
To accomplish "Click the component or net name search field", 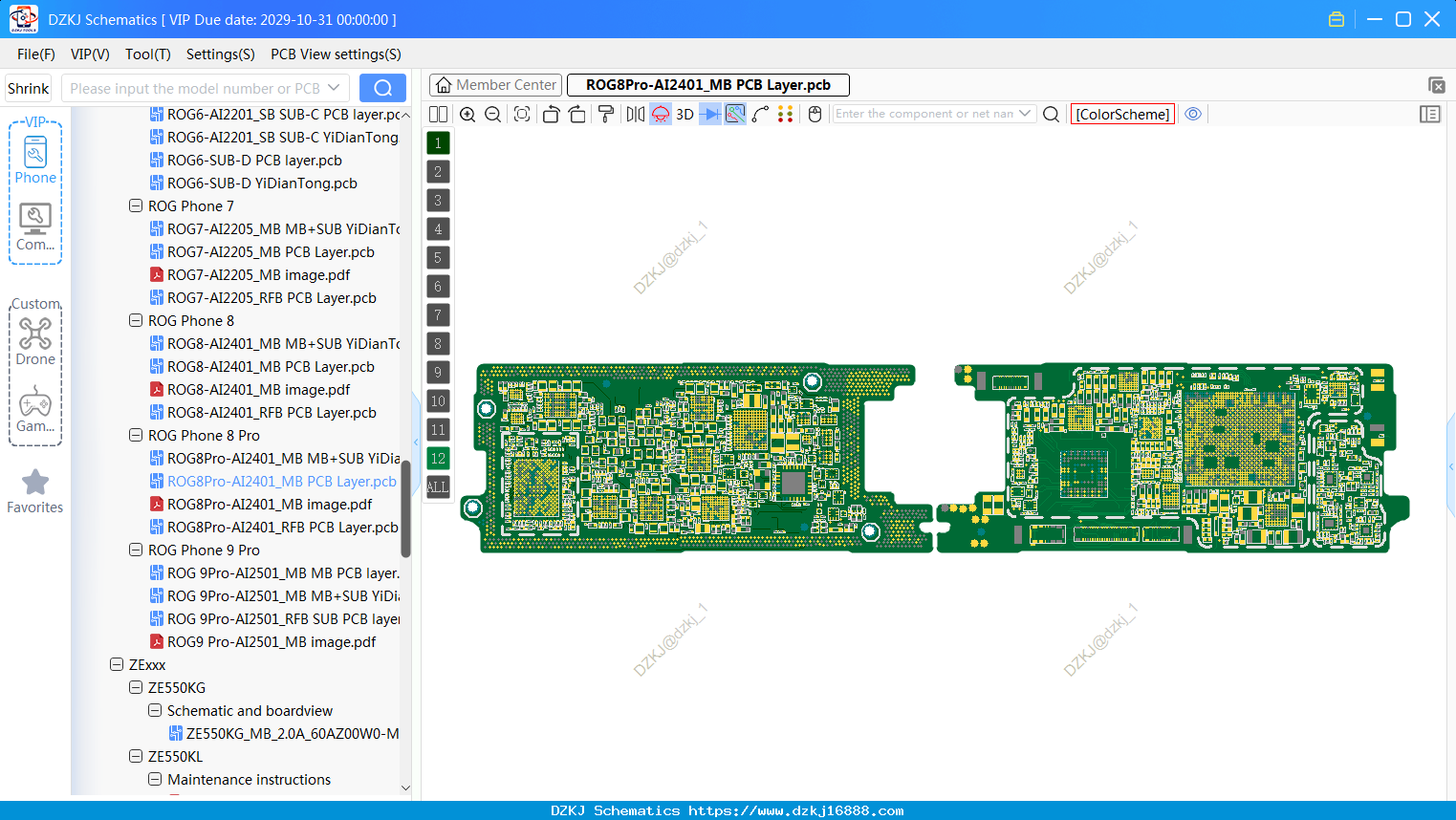I will coord(924,114).
